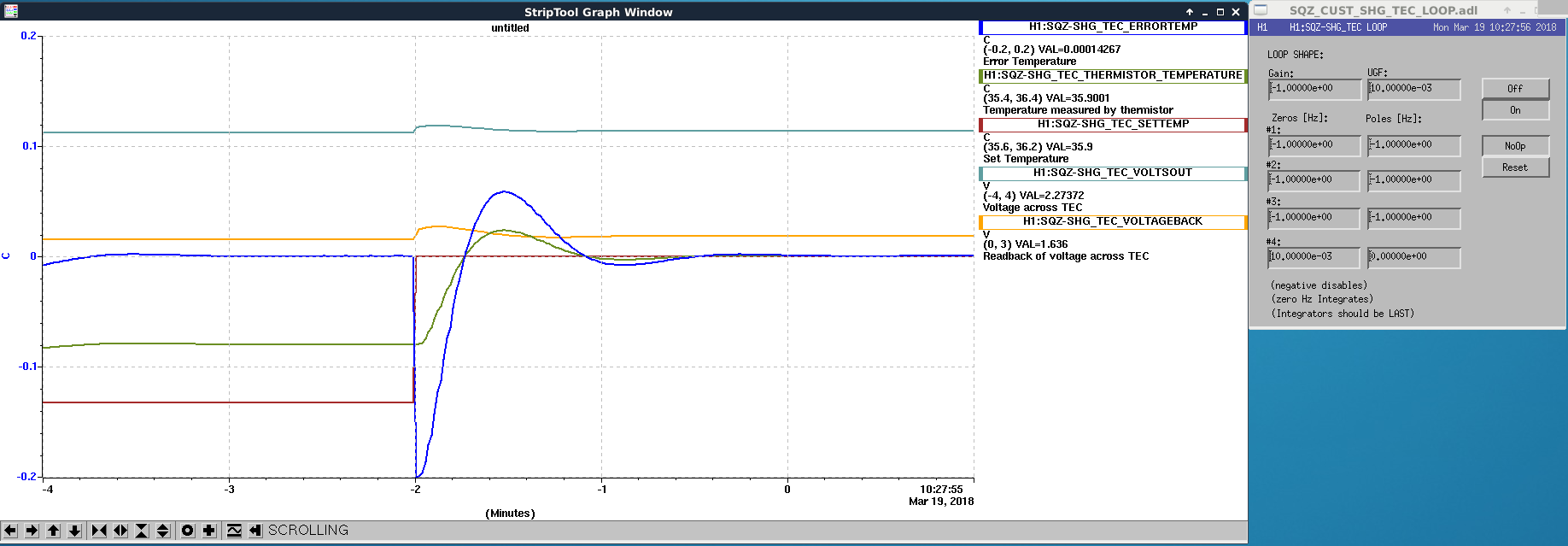Viewport: 1568px width, 546px height.
Task: Edit the Pole #4 field showing 0.00000e+00
Action: [1413, 257]
